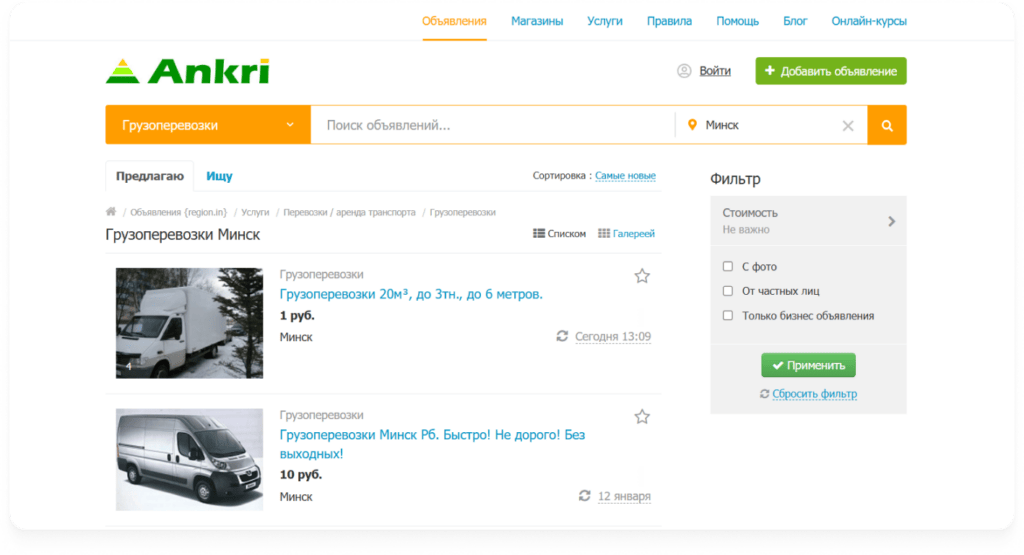Screen dimensions: 1024x555
Task: Check От частных лиц filter
Action: tap(728, 291)
